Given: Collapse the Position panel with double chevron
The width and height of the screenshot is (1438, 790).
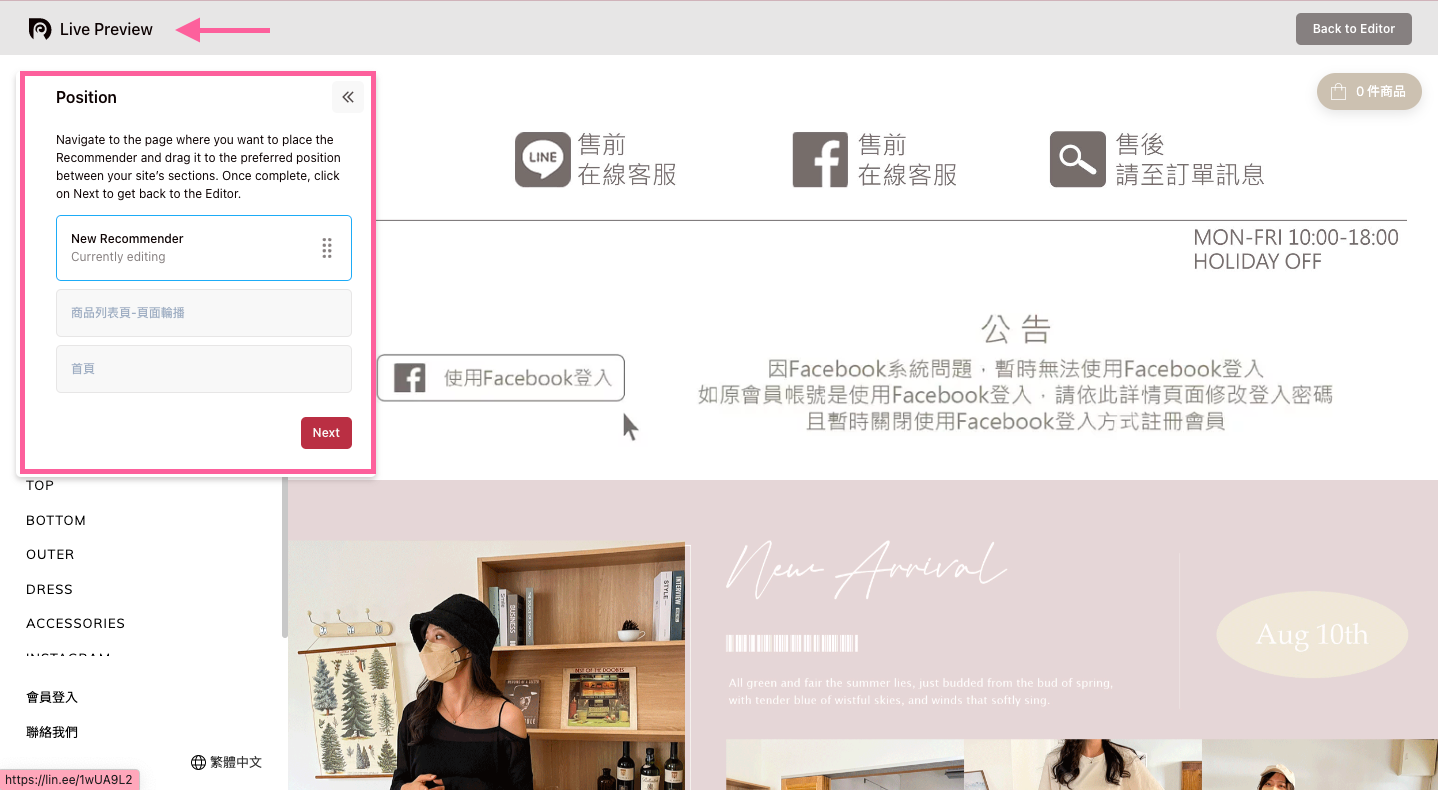Looking at the screenshot, I should point(348,97).
